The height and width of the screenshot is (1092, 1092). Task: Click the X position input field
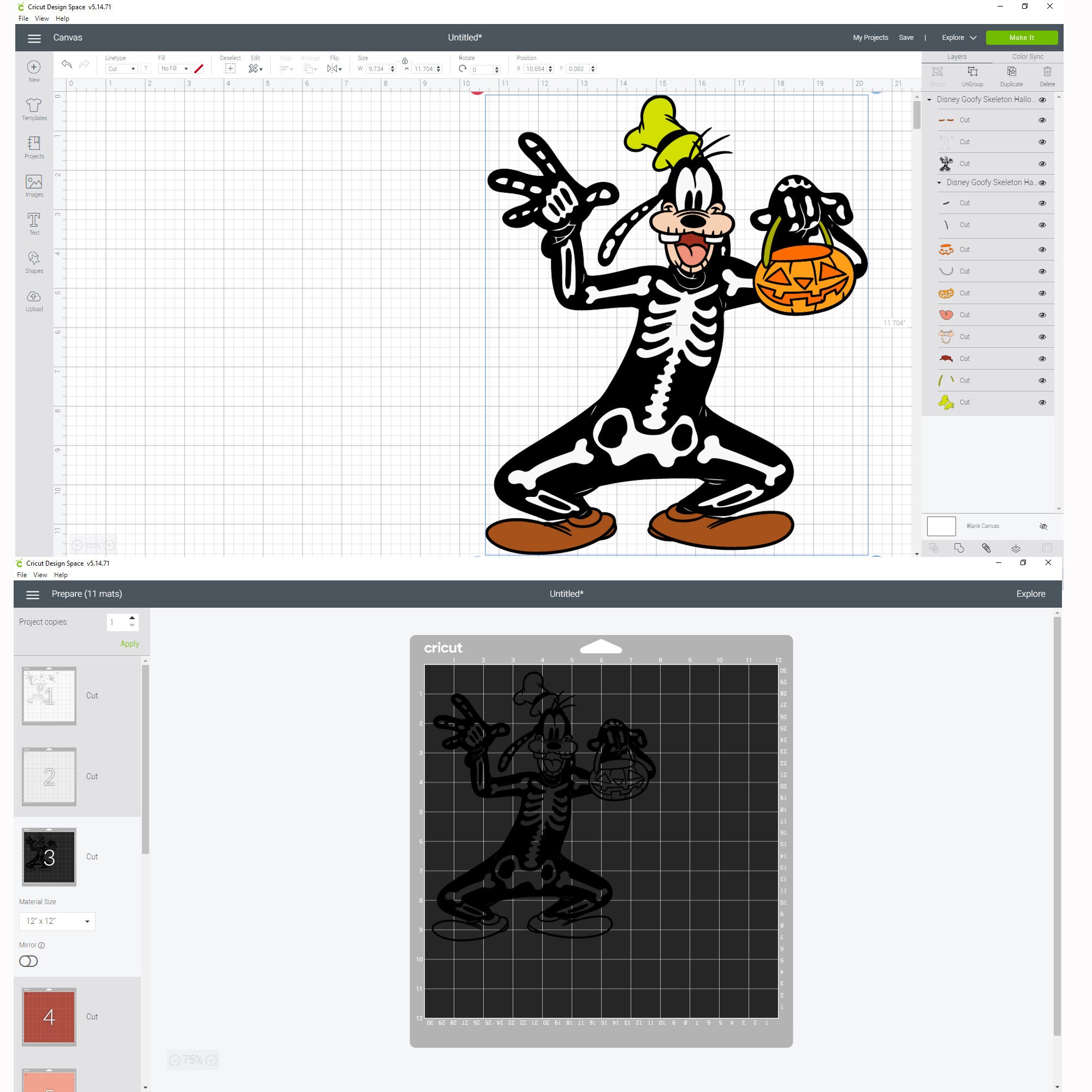[535, 69]
